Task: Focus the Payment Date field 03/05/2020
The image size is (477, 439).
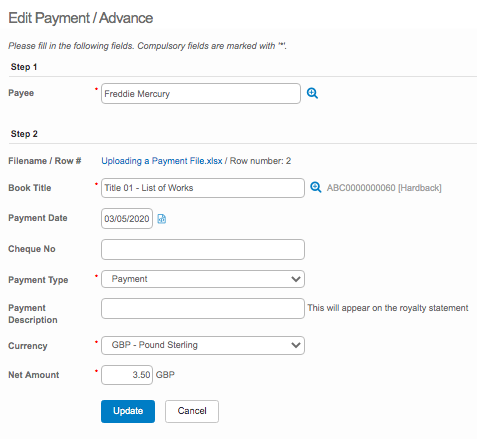Action: (127, 219)
